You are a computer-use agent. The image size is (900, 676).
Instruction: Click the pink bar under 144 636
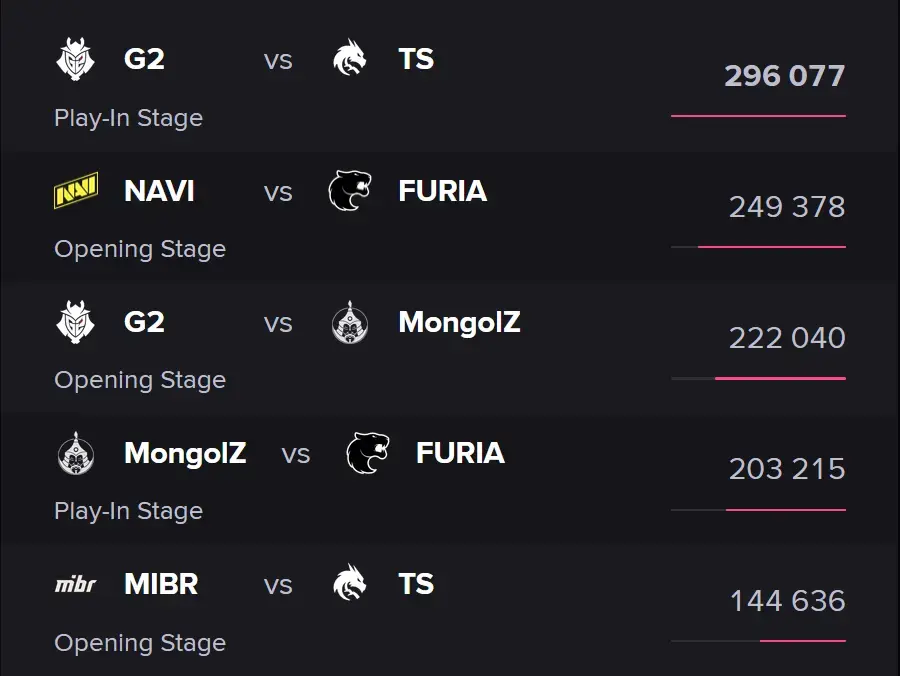[x=802, y=640]
